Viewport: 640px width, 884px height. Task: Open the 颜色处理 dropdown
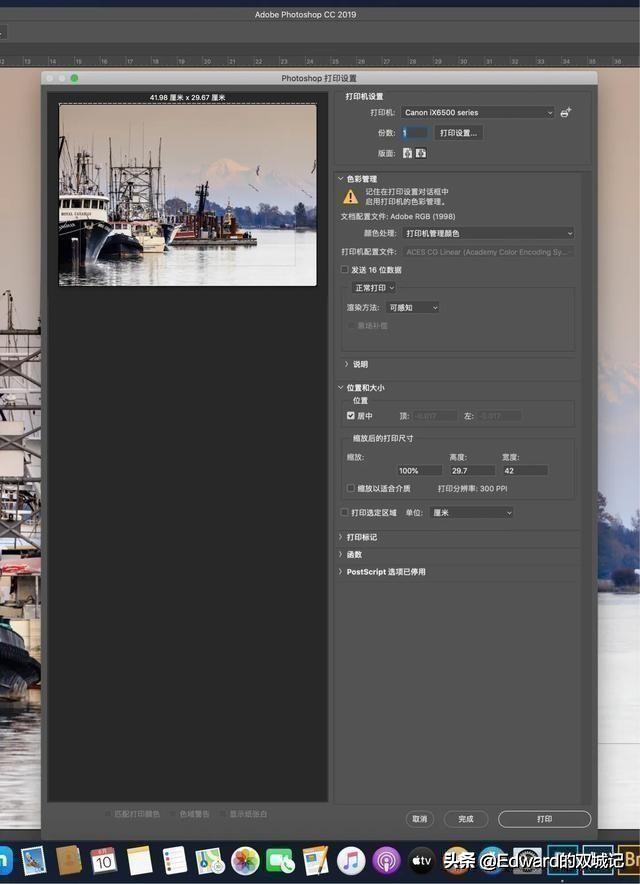(x=488, y=233)
